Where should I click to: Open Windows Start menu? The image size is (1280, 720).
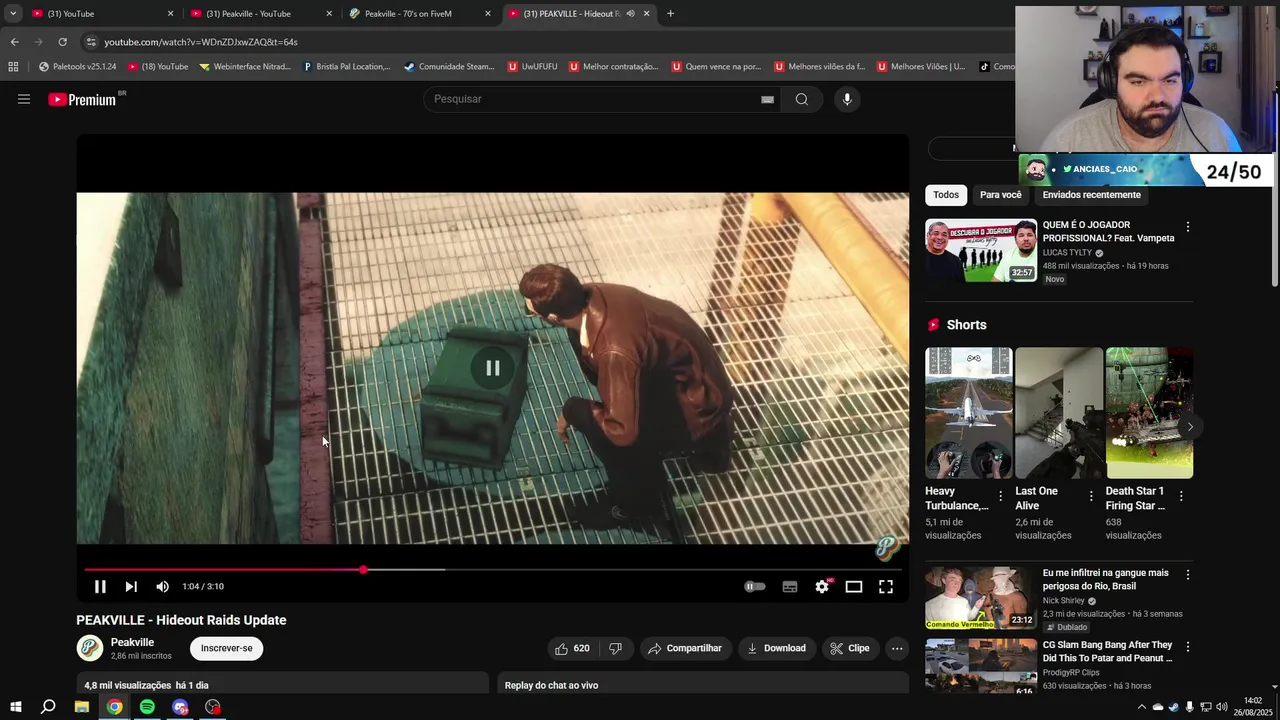[15, 707]
